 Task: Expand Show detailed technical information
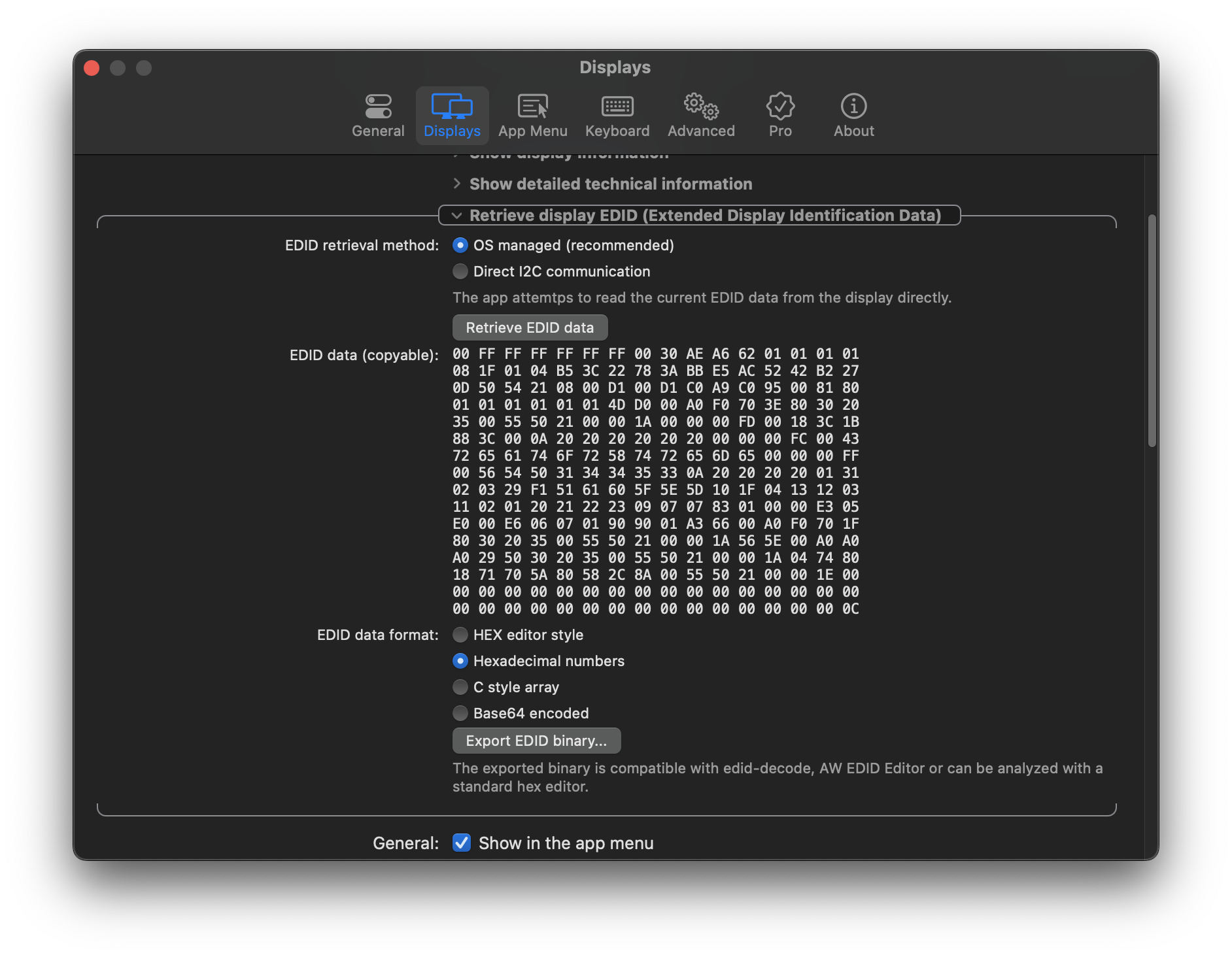click(456, 184)
